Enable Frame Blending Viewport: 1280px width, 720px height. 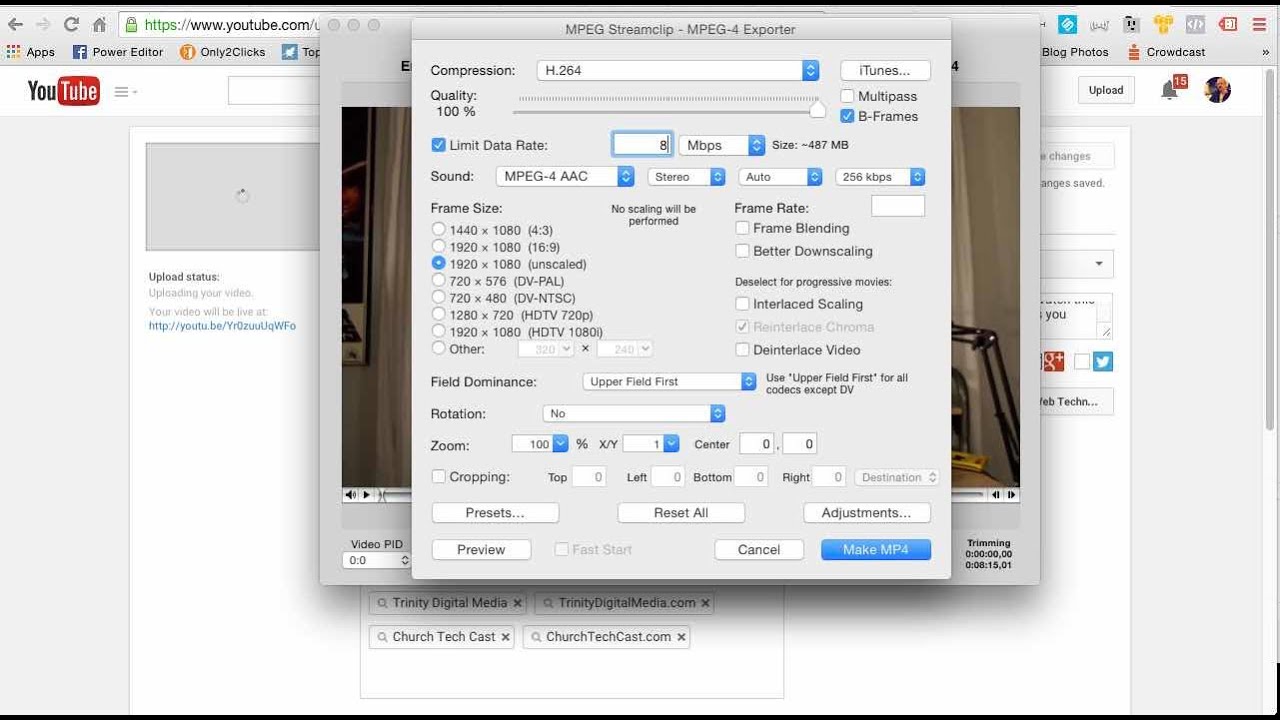742,228
